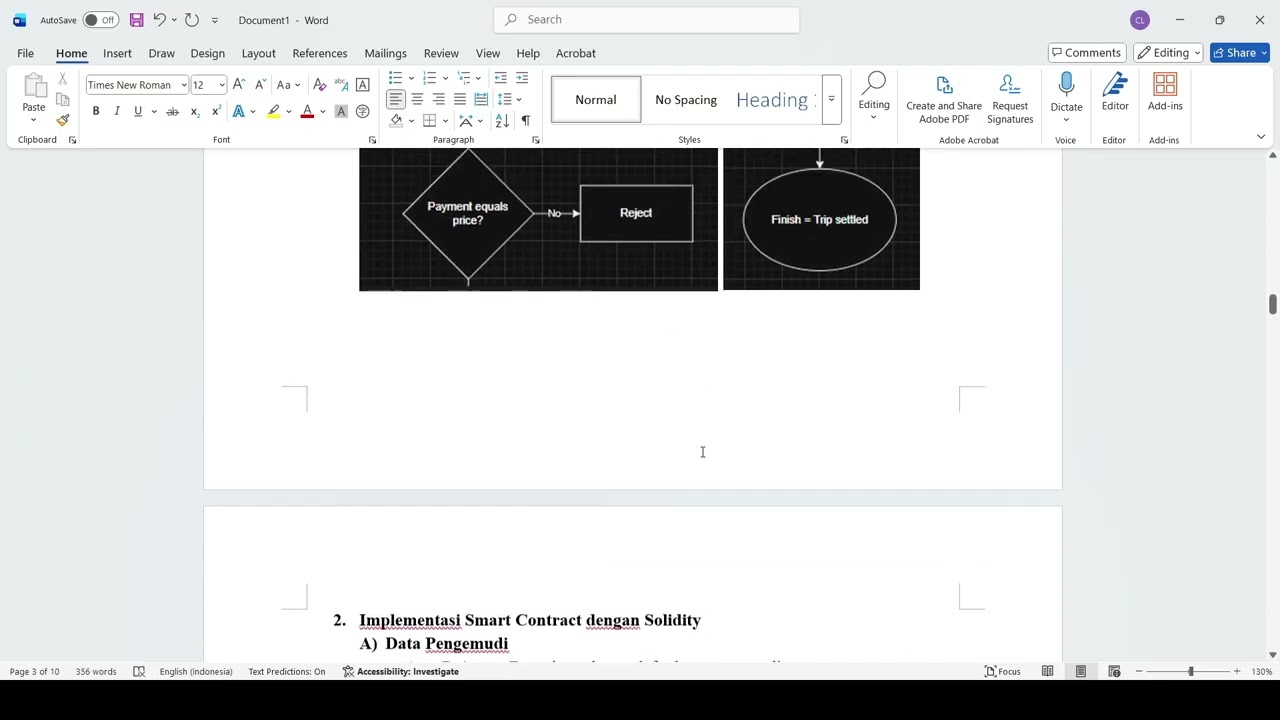This screenshot has height=720, width=1280.
Task: Apply the No Spacing style
Action: (x=686, y=99)
